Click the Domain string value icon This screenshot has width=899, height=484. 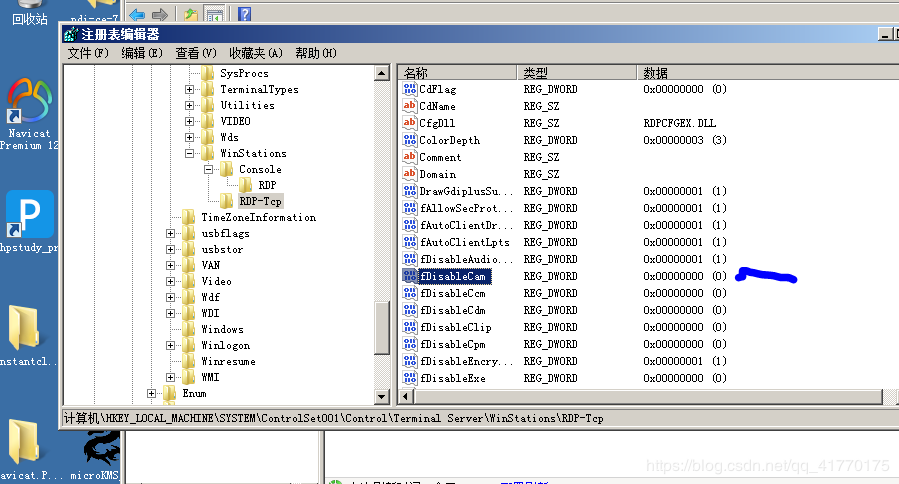click(x=409, y=174)
